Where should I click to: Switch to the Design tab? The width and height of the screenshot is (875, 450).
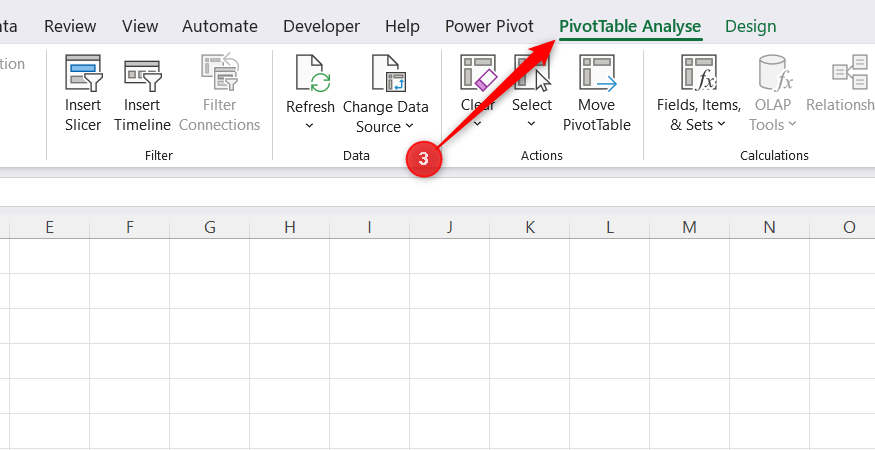(x=751, y=26)
